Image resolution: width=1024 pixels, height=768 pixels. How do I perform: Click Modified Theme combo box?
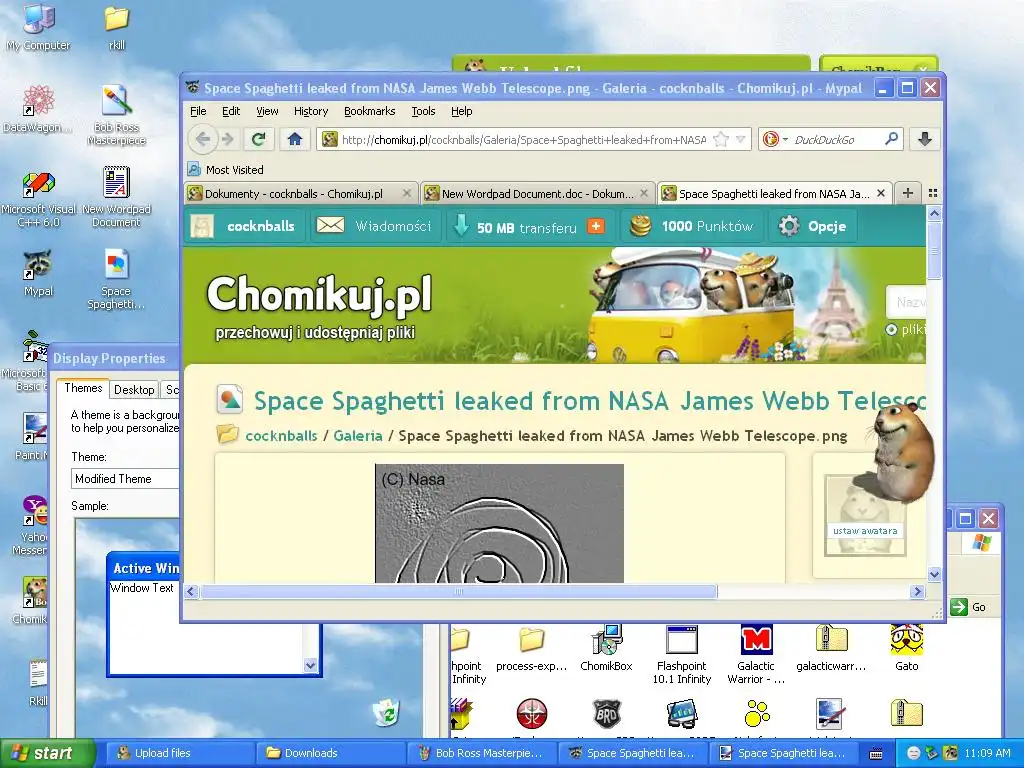(125, 479)
